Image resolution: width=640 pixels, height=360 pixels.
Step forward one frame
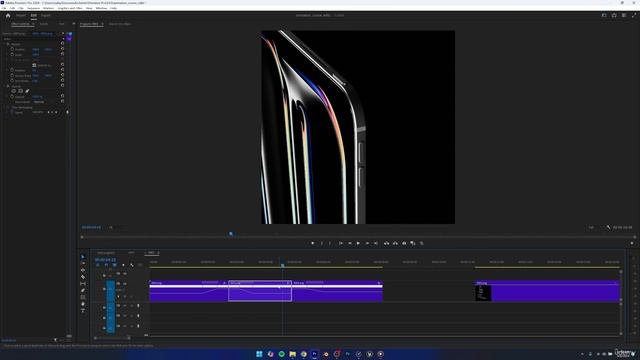click(367, 243)
